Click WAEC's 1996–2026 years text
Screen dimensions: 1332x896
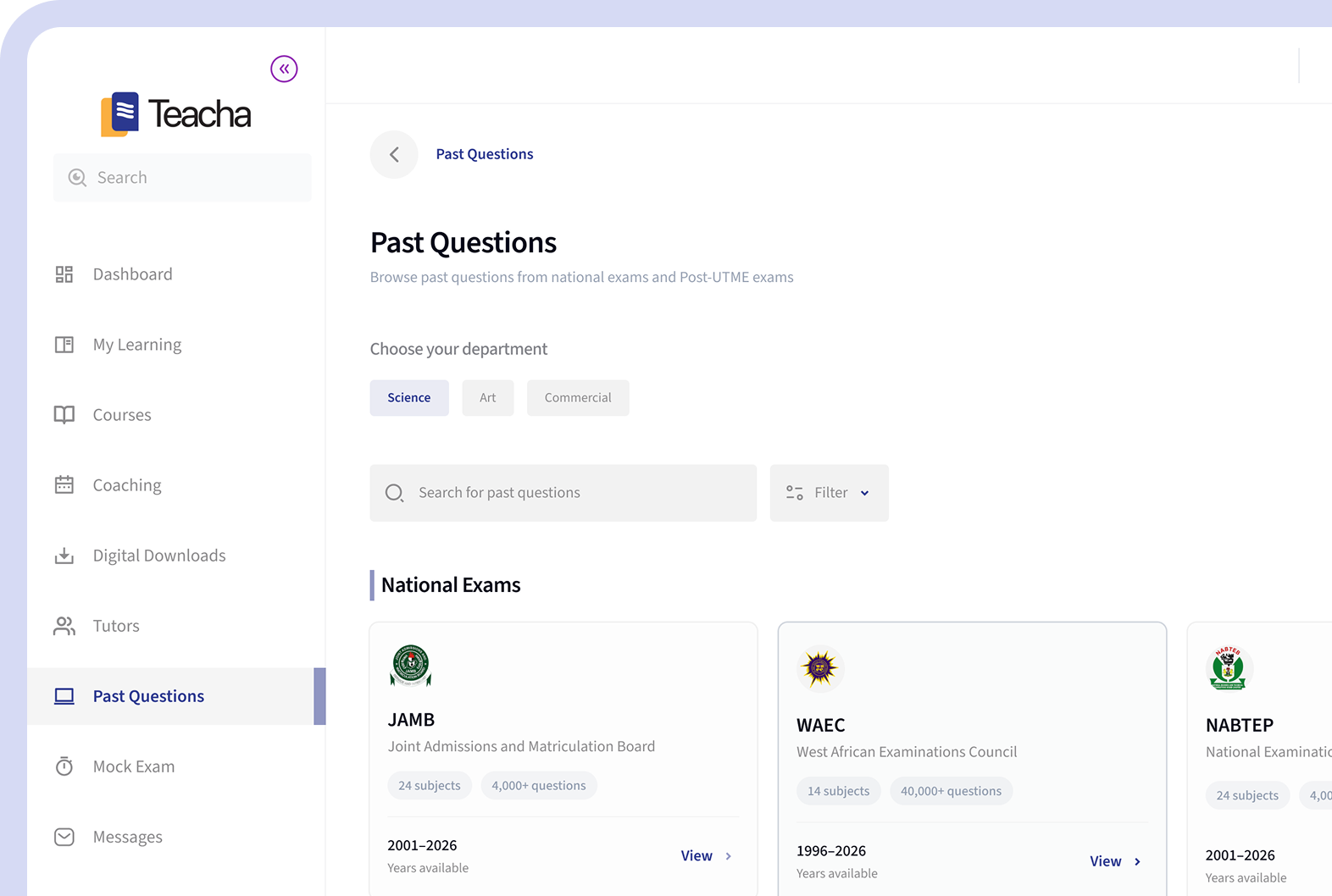click(x=831, y=851)
